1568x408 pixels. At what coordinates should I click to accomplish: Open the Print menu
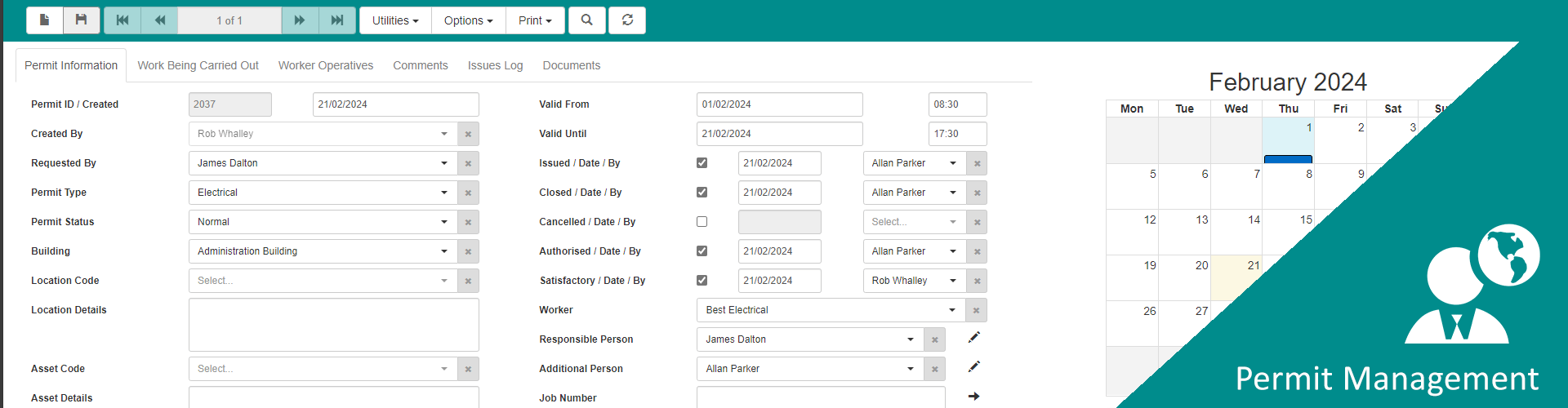[535, 20]
